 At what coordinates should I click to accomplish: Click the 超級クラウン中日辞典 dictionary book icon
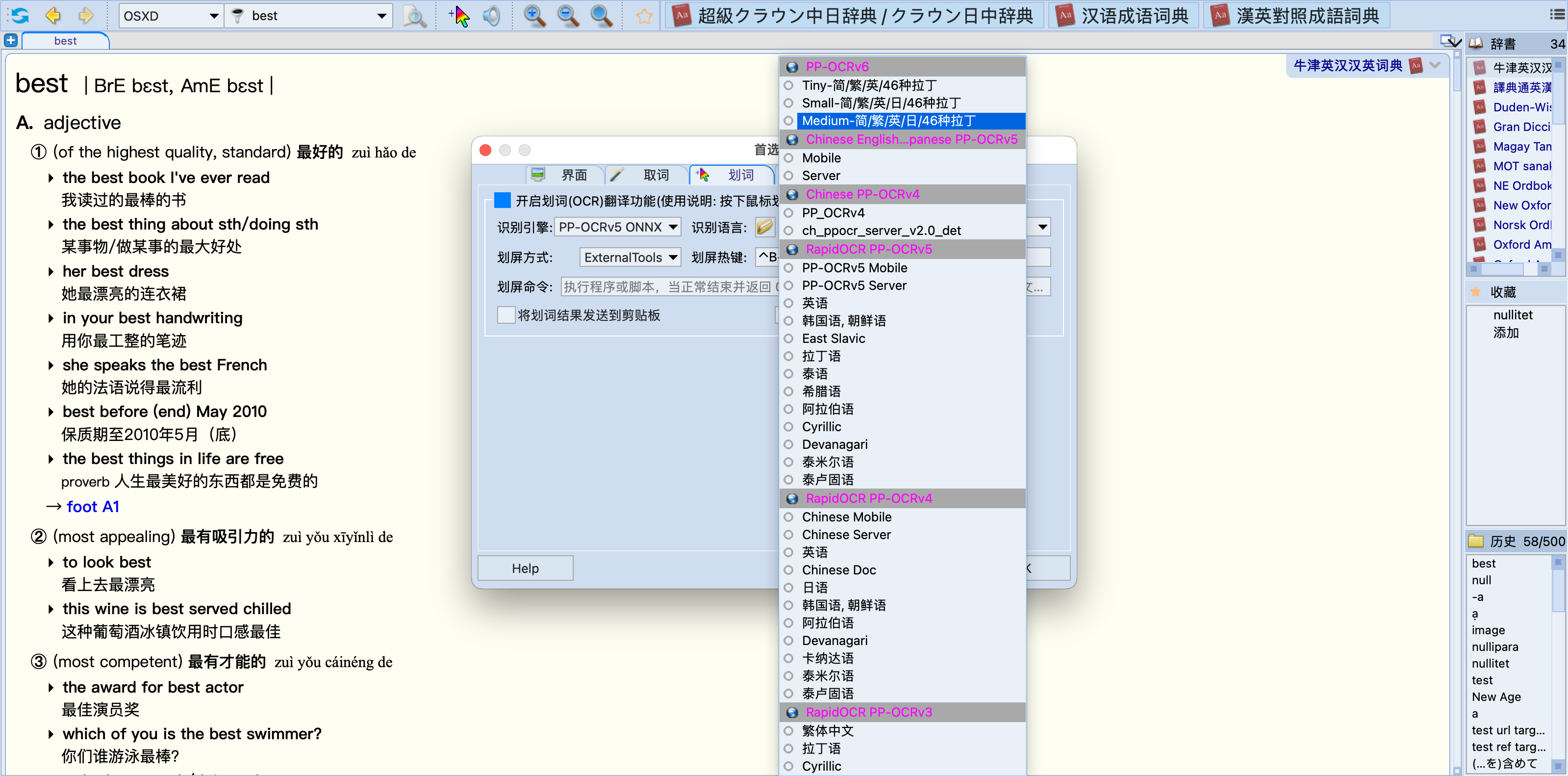click(683, 16)
